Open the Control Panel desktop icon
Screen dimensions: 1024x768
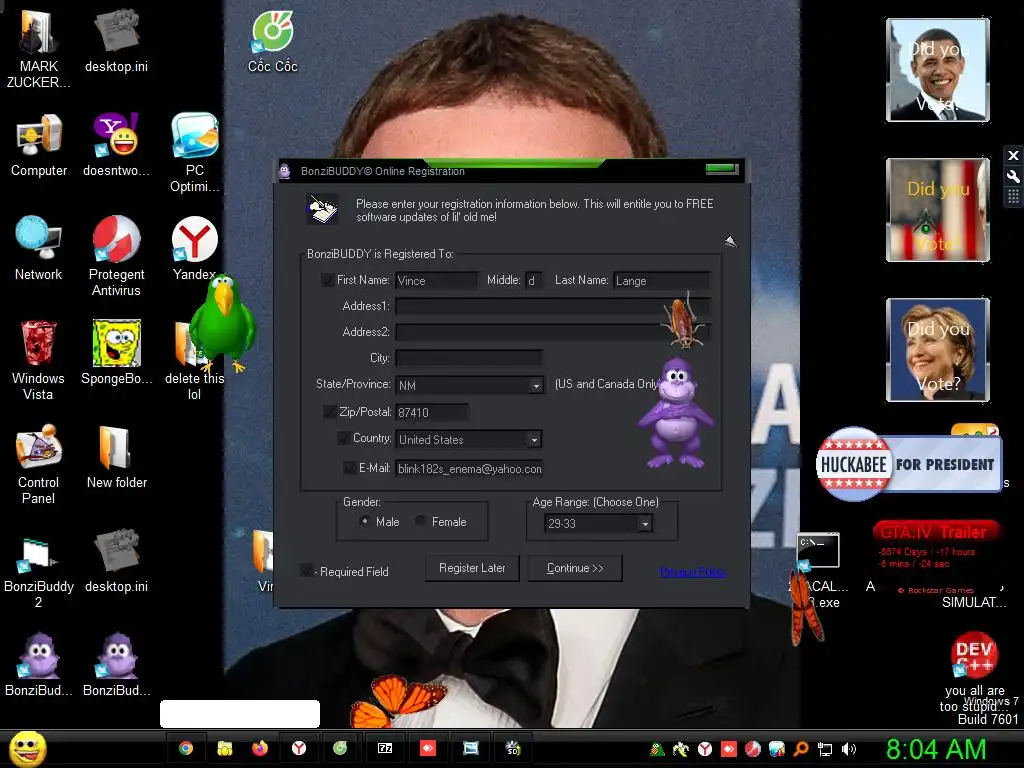[39, 464]
